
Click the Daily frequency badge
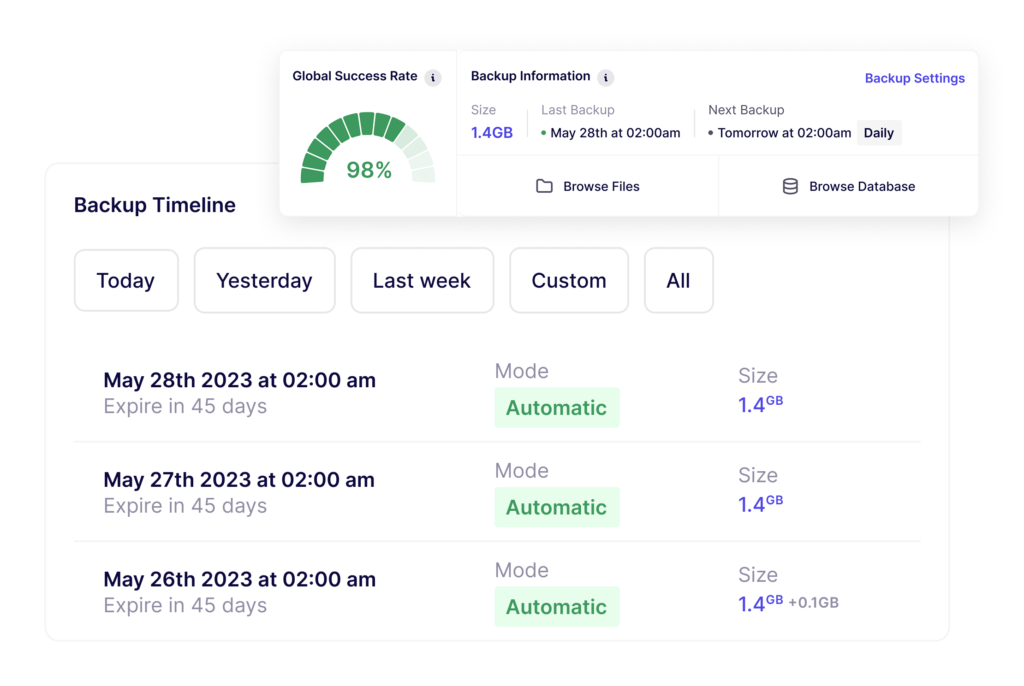click(x=878, y=132)
